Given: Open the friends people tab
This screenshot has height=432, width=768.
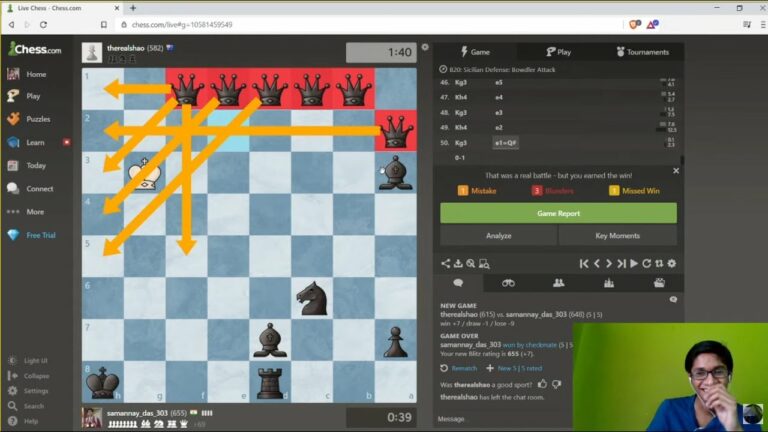Looking at the screenshot, I should (x=558, y=283).
